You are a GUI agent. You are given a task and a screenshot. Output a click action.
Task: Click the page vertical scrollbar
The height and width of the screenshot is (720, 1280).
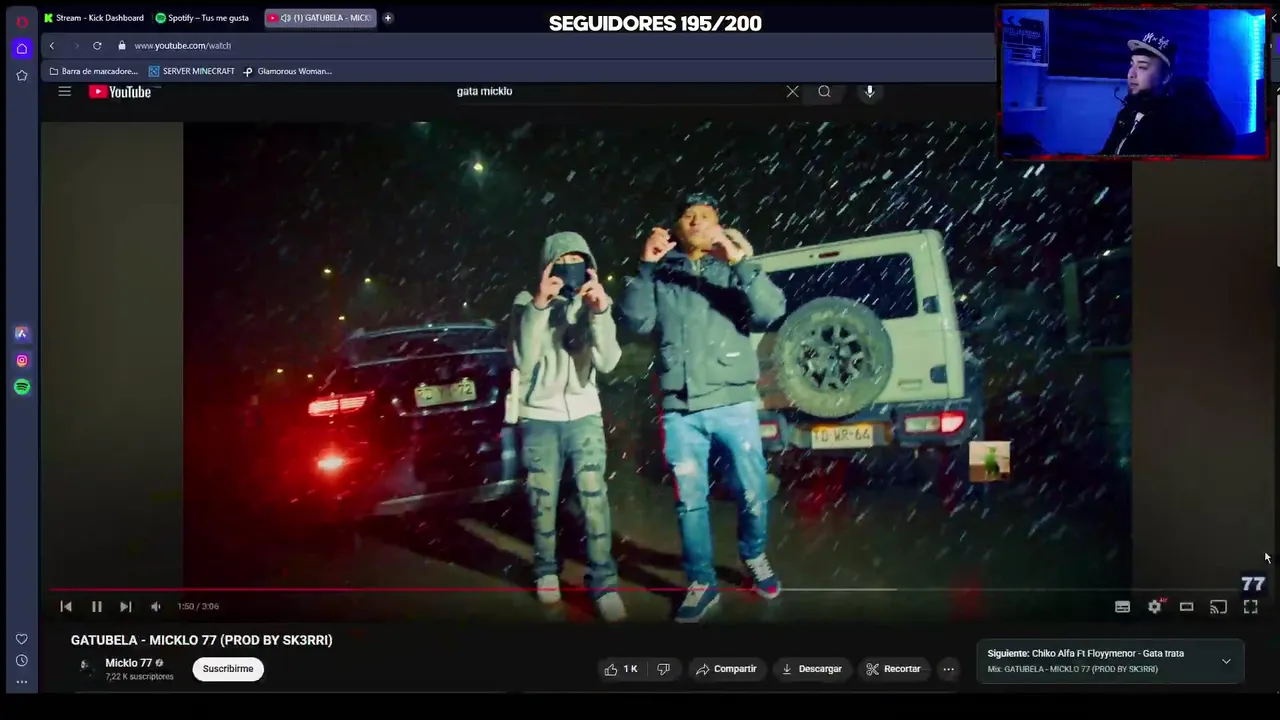1276,180
